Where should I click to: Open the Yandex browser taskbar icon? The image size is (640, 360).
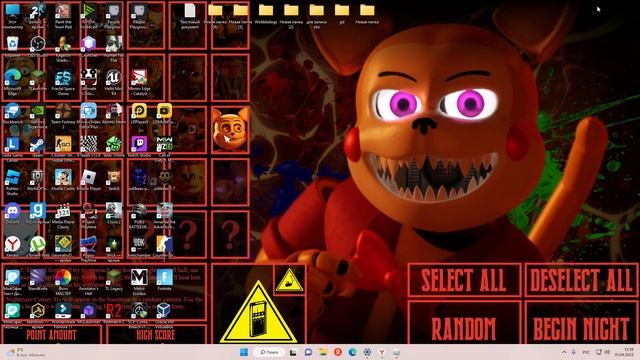(x=382, y=352)
